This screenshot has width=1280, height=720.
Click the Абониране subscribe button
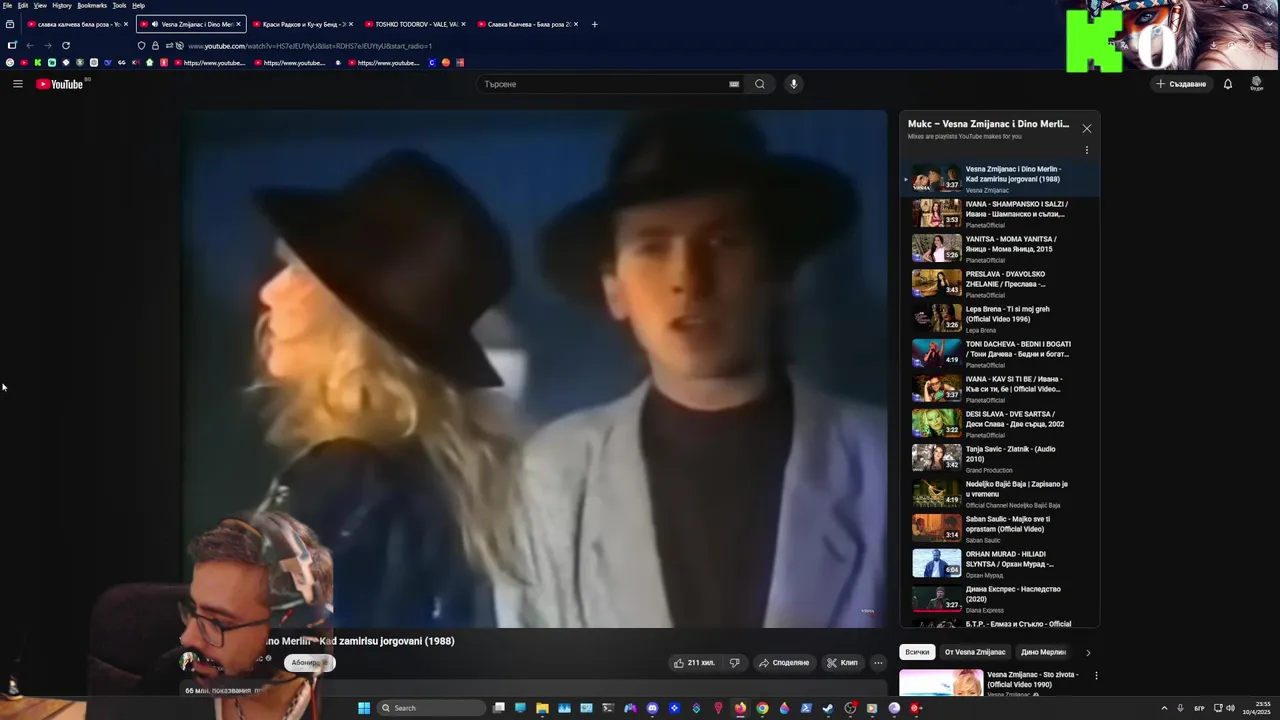click(x=308, y=662)
